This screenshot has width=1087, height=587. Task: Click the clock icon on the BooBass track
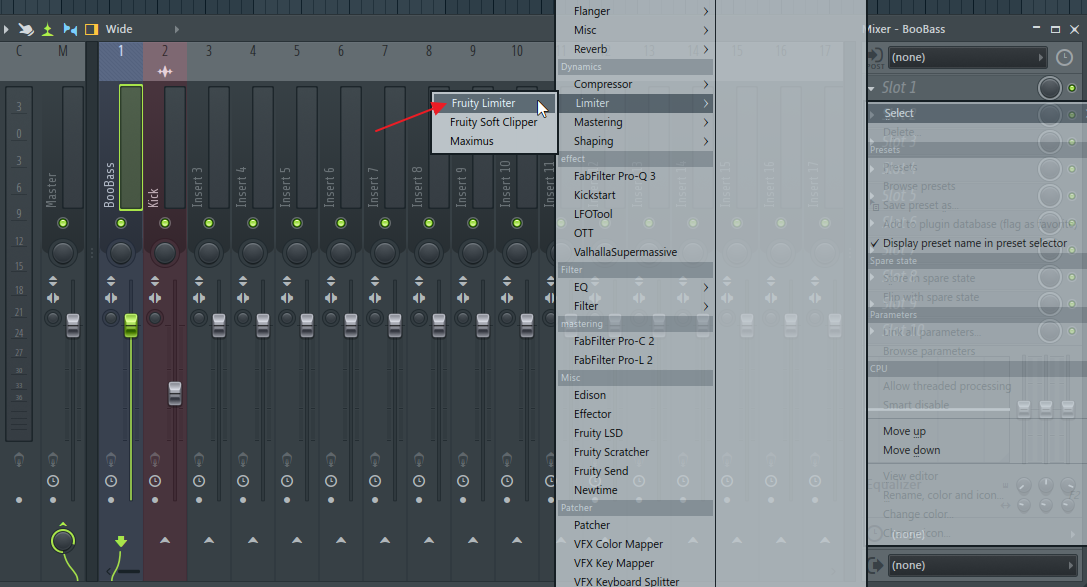tap(111, 481)
